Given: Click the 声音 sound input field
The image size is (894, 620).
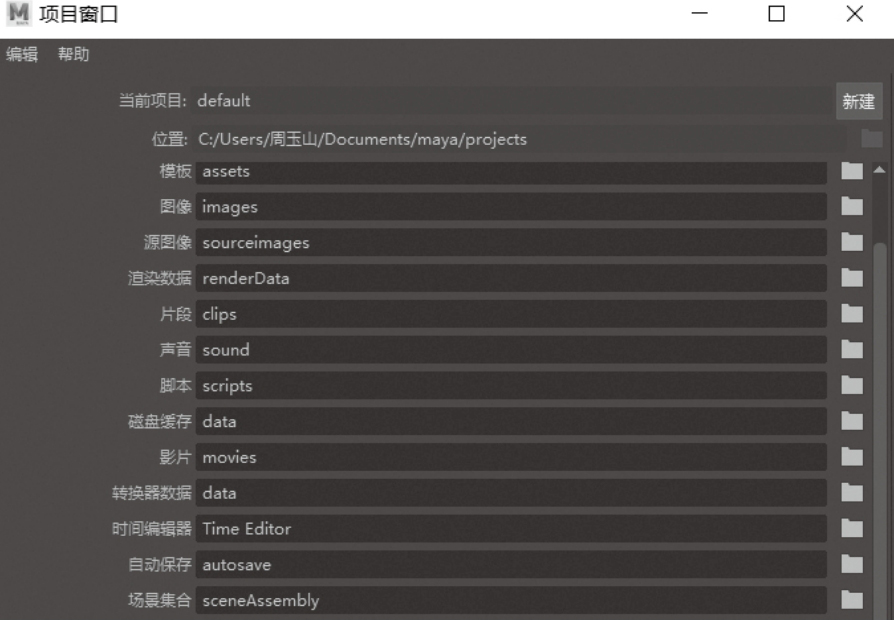Looking at the screenshot, I should coord(511,350).
